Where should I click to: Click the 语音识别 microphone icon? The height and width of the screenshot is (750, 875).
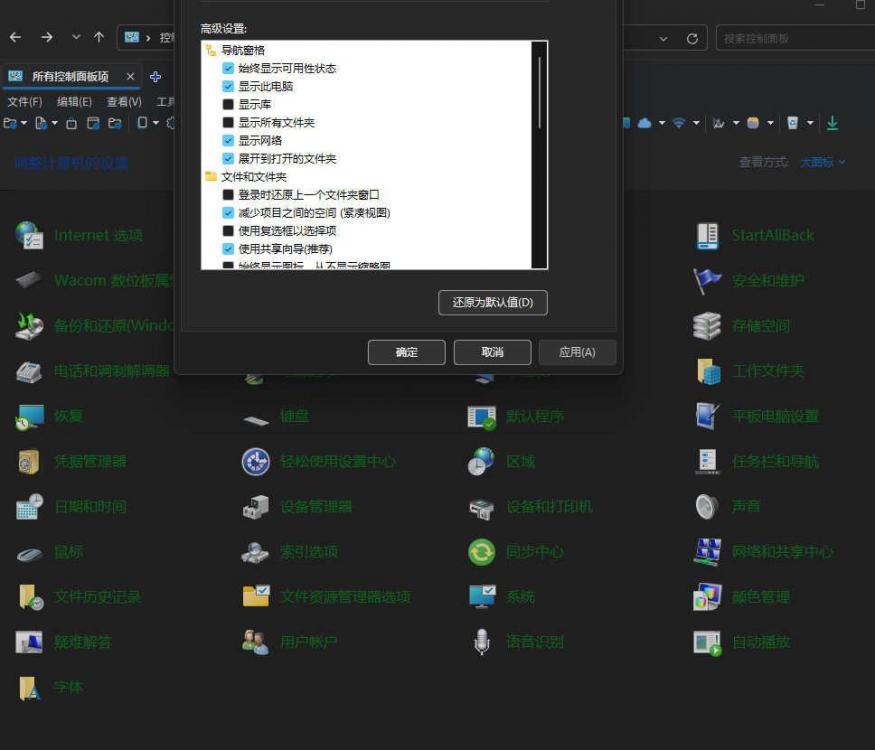click(482, 642)
